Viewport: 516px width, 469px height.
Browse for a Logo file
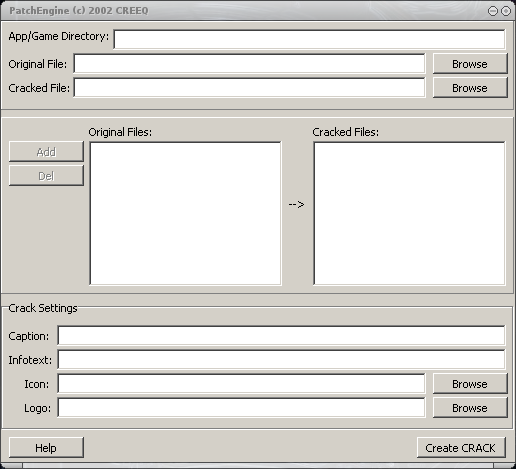click(x=470, y=408)
